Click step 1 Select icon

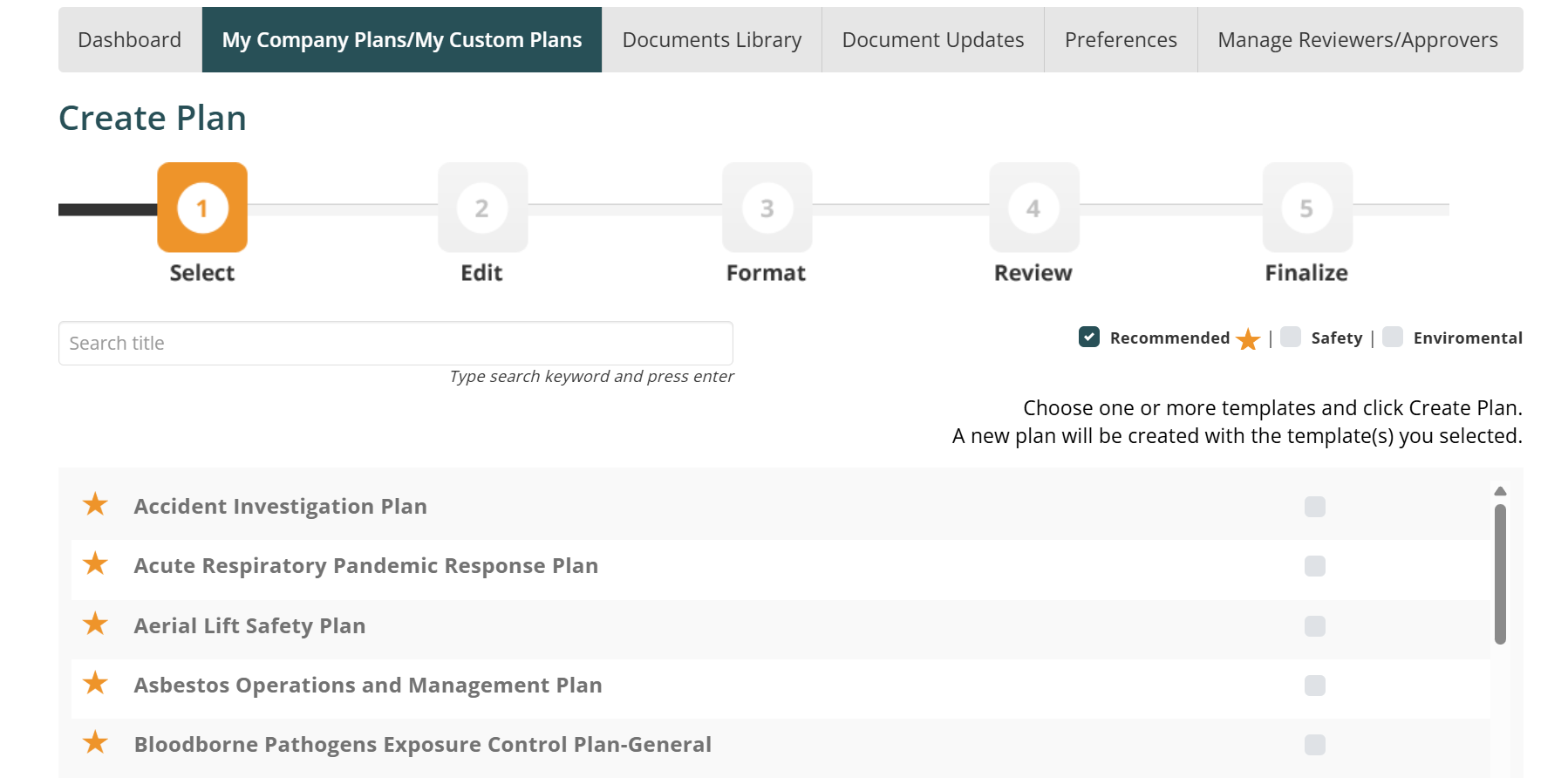point(202,208)
